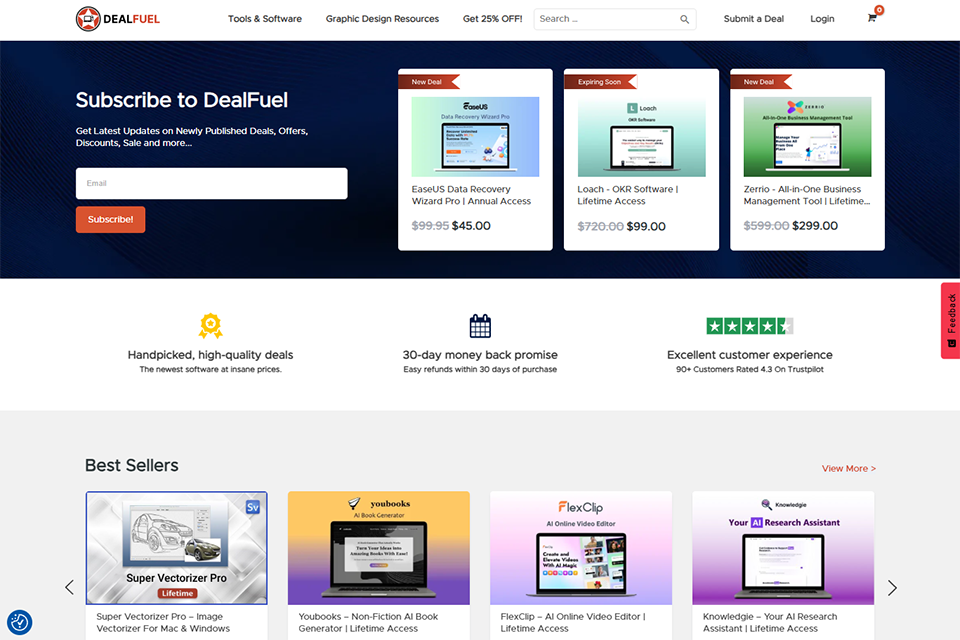960x640 pixels.
Task: Click the Best Sellers heading
Action: click(132, 465)
